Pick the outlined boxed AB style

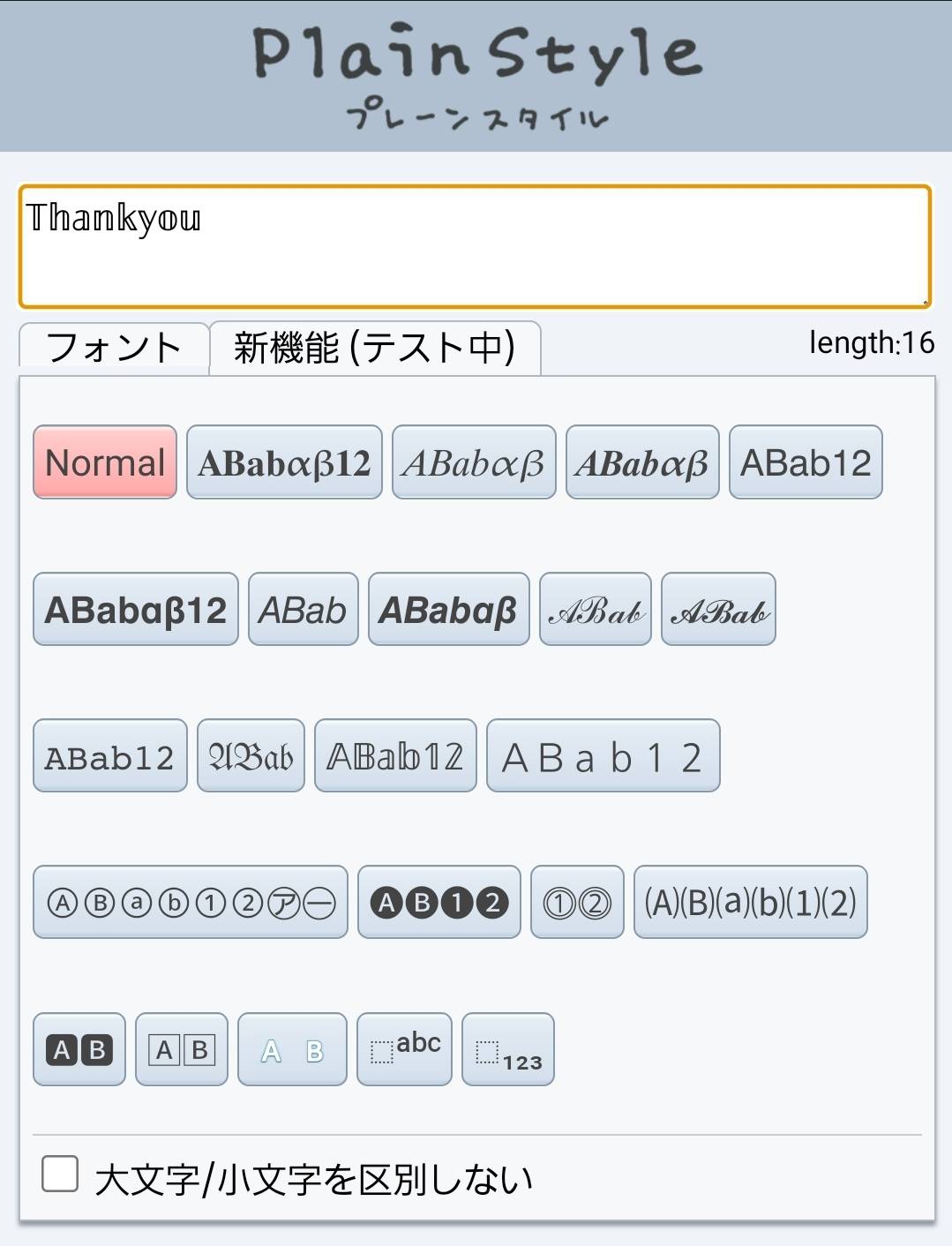pos(182,1049)
